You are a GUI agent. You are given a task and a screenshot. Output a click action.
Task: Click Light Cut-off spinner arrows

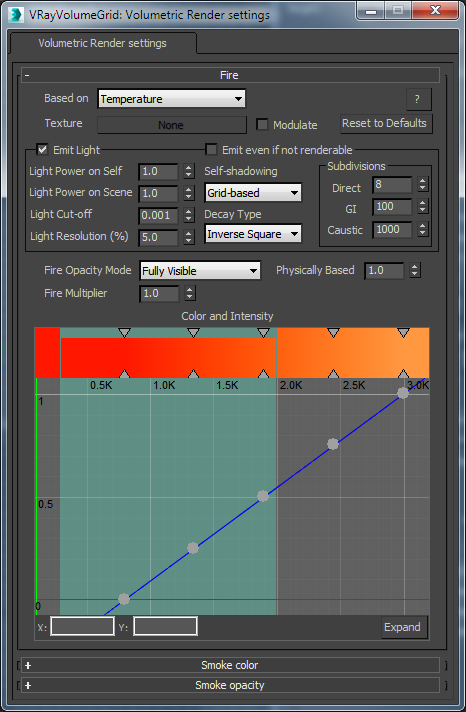pos(189,215)
